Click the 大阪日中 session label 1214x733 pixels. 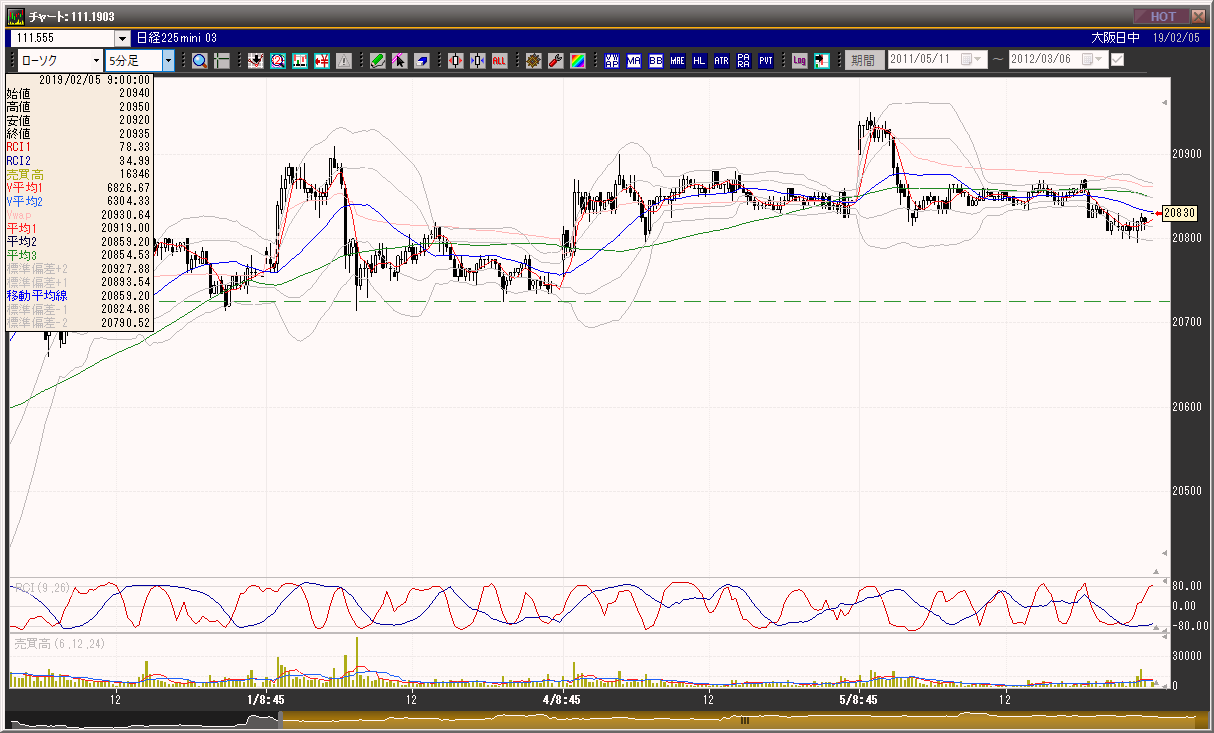point(1114,37)
